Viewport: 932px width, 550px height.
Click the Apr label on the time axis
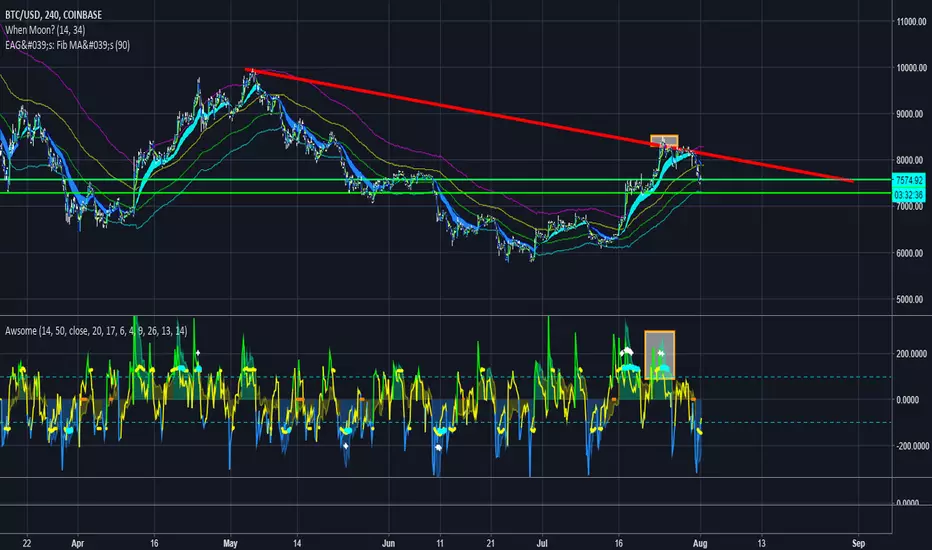[77, 543]
